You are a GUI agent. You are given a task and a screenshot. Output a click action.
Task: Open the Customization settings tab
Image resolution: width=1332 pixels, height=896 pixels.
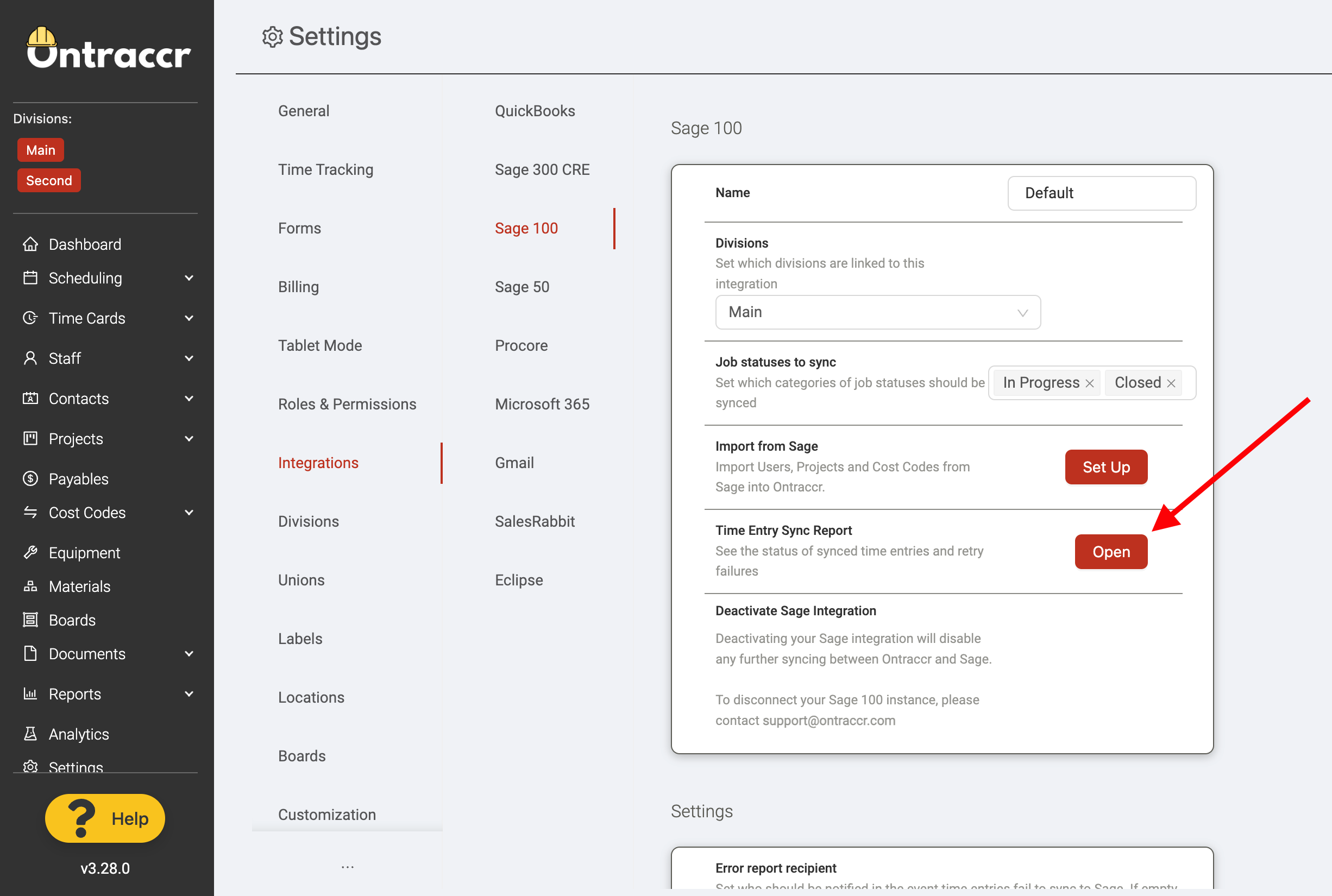point(327,815)
